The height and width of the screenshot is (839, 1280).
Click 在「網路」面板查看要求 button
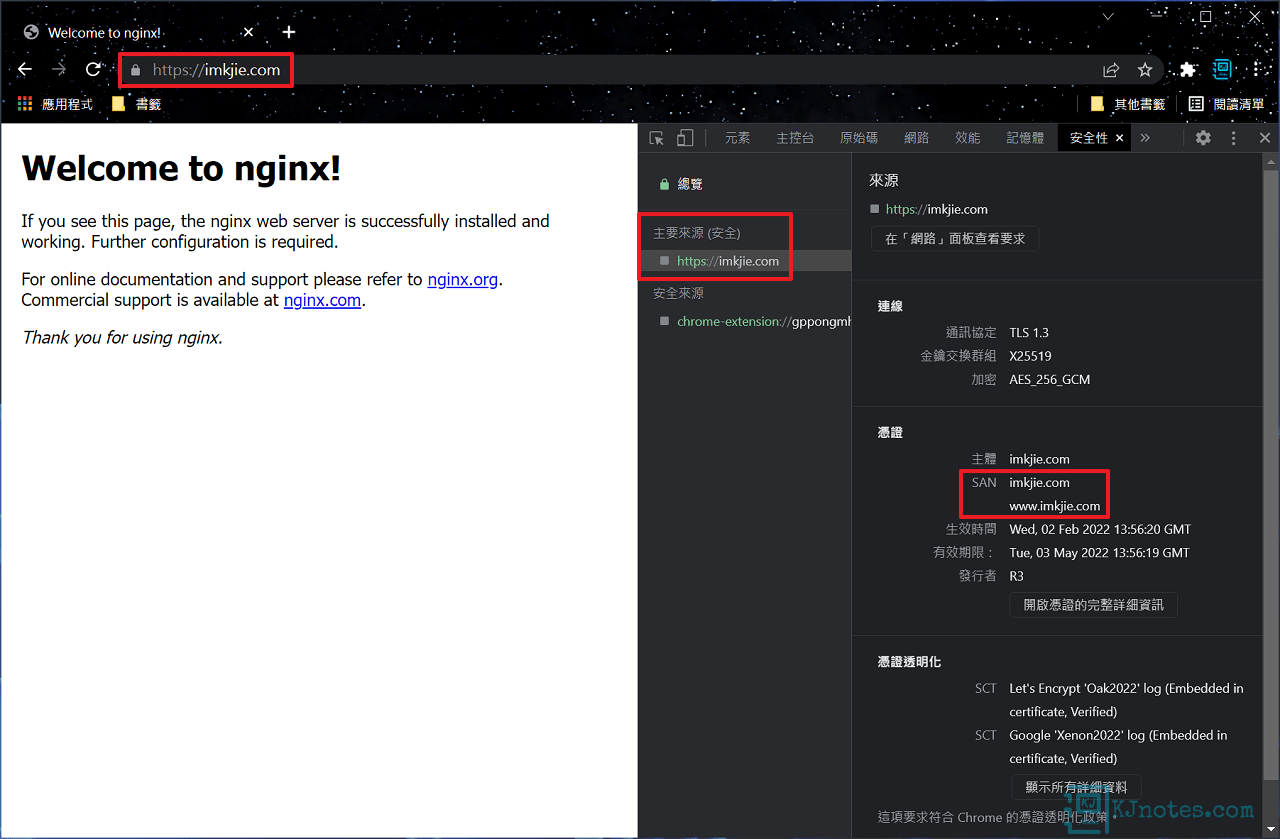coord(955,239)
